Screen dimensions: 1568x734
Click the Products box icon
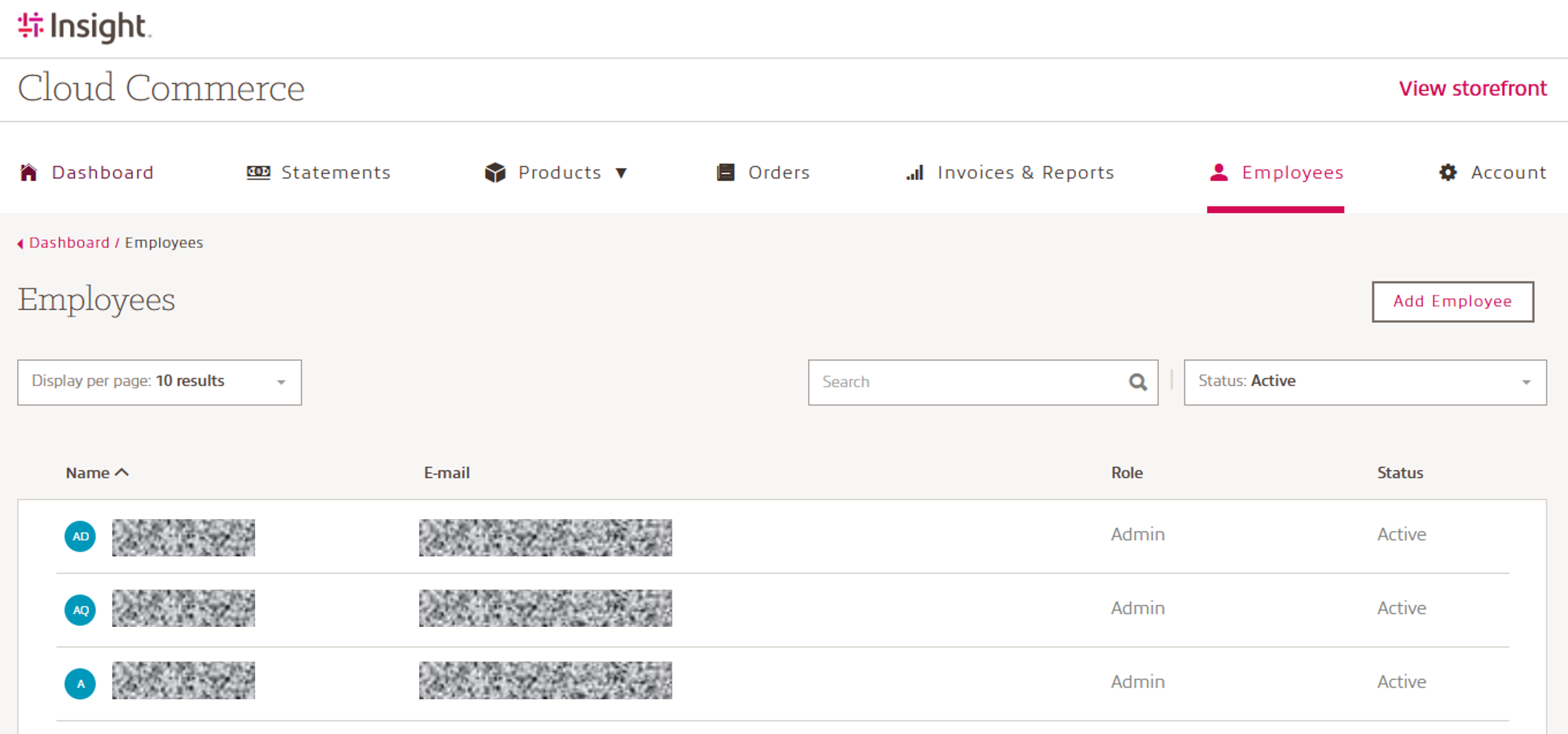pyautogui.click(x=495, y=173)
